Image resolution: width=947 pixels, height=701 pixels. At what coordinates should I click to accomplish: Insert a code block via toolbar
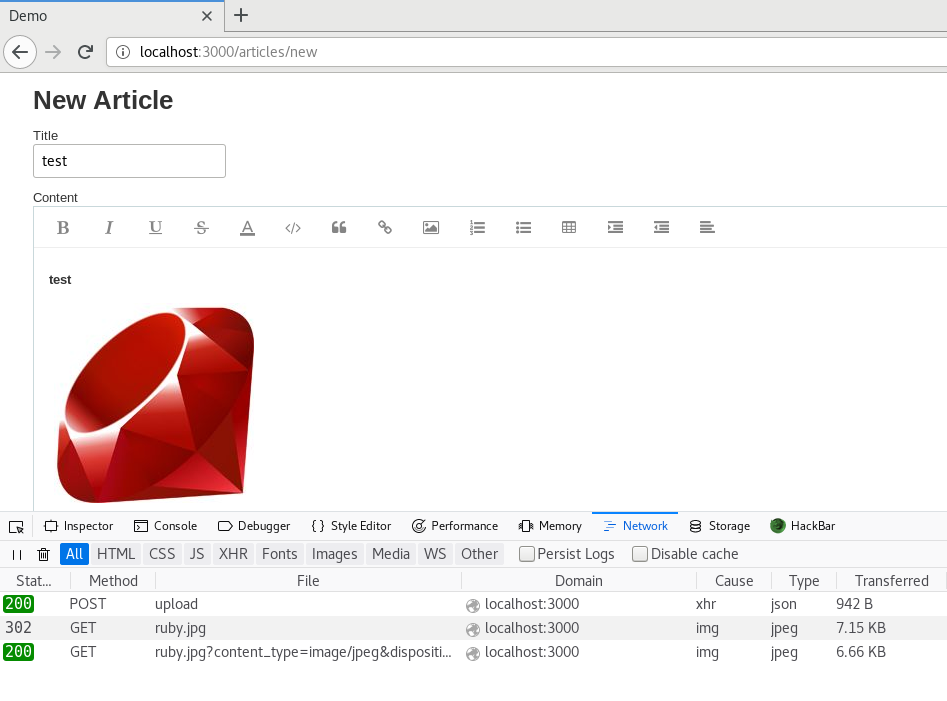point(293,228)
